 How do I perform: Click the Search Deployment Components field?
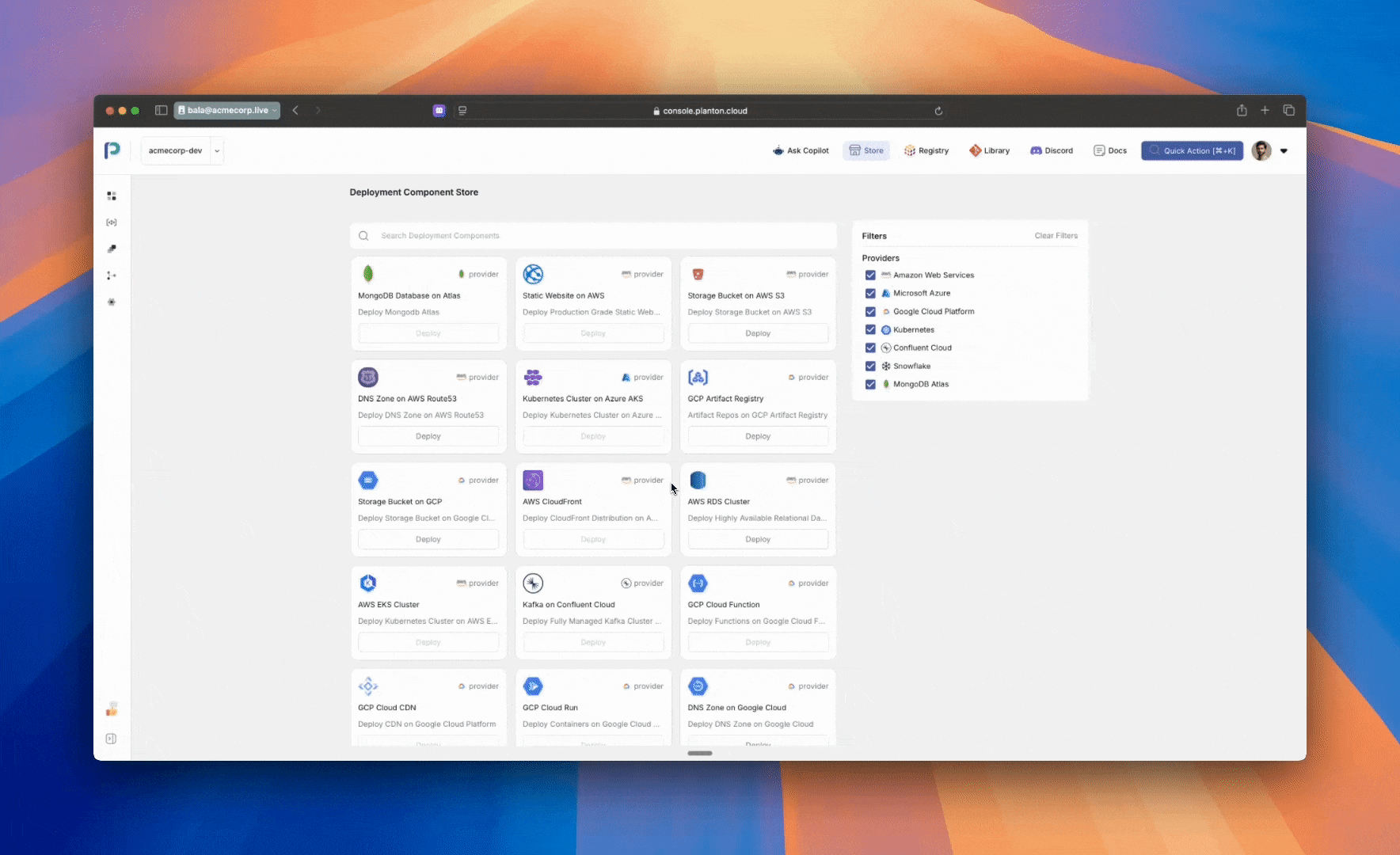(593, 235)
